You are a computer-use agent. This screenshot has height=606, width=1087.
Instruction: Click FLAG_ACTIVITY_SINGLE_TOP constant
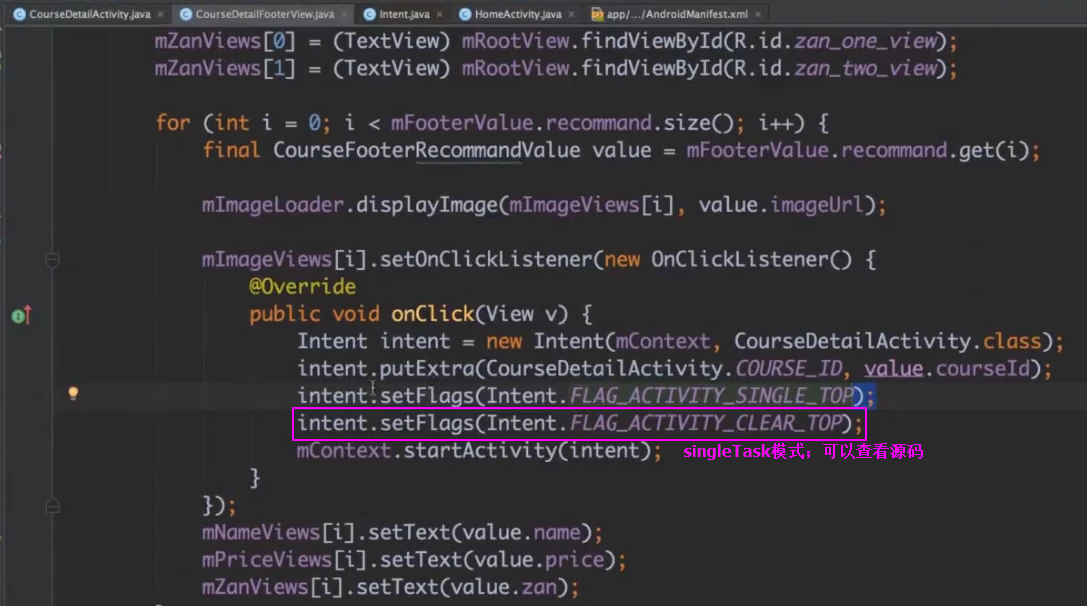coord(711,395)
